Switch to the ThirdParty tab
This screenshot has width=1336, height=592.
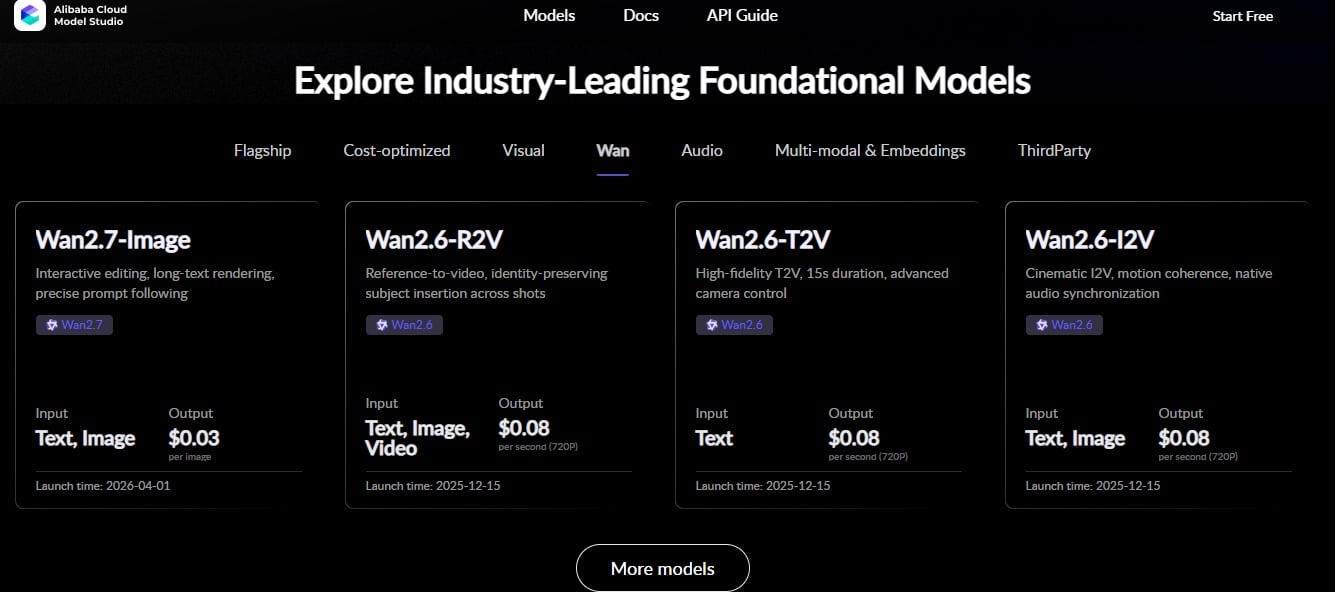1054,150
